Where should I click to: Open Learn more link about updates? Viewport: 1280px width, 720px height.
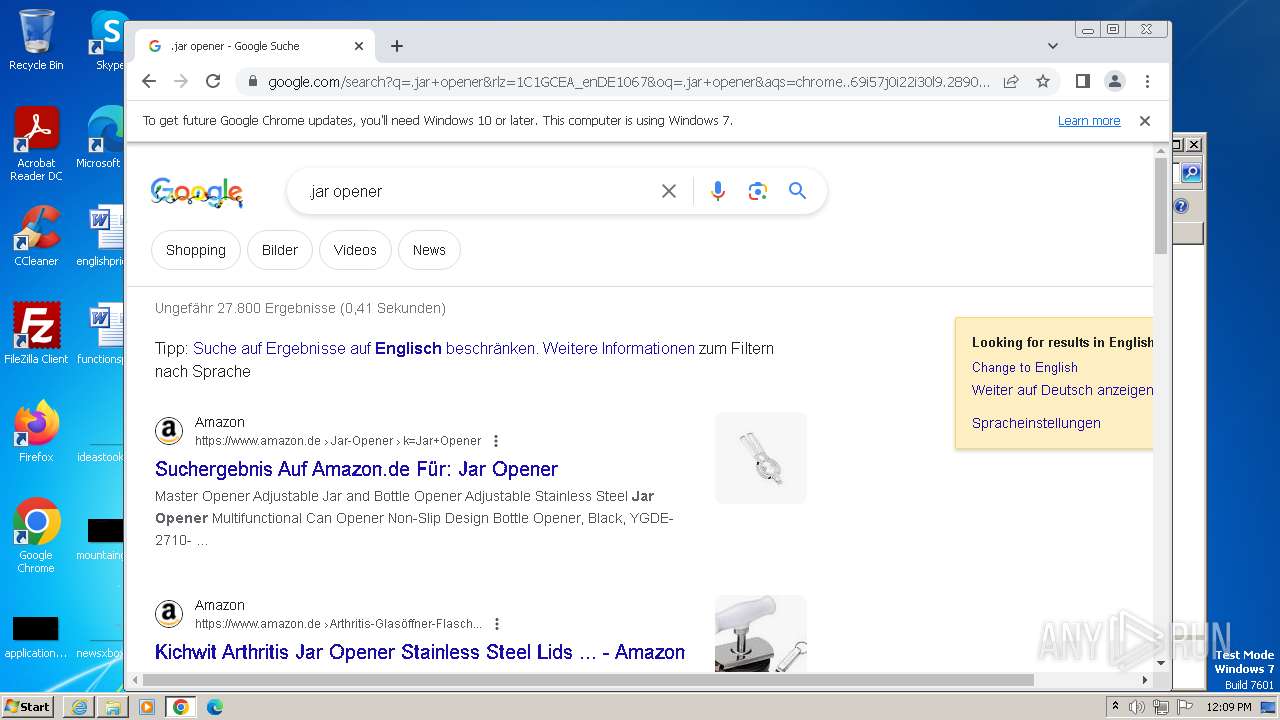pos(1089,120)
